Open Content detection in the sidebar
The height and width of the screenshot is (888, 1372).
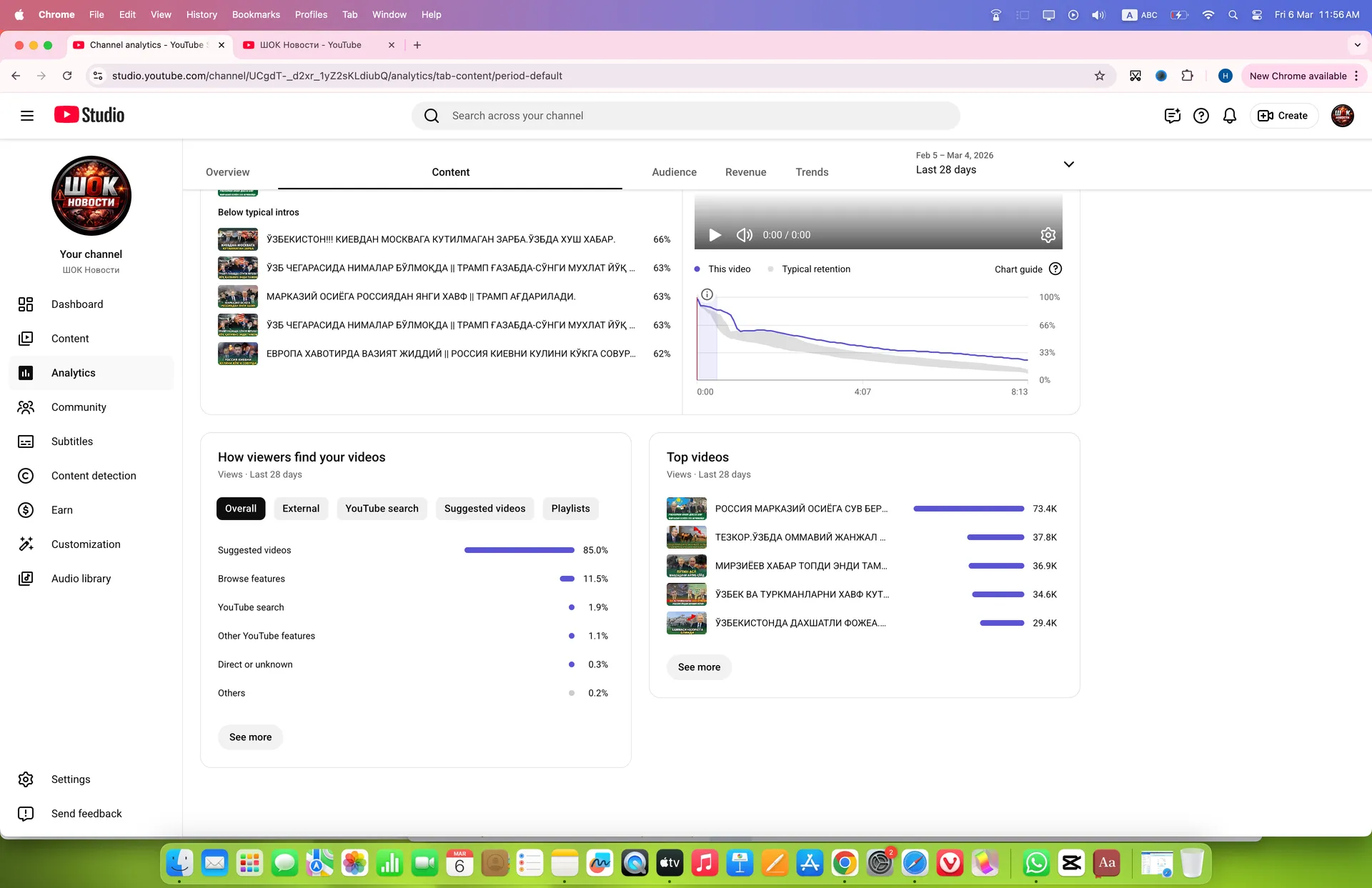[91, 476]
